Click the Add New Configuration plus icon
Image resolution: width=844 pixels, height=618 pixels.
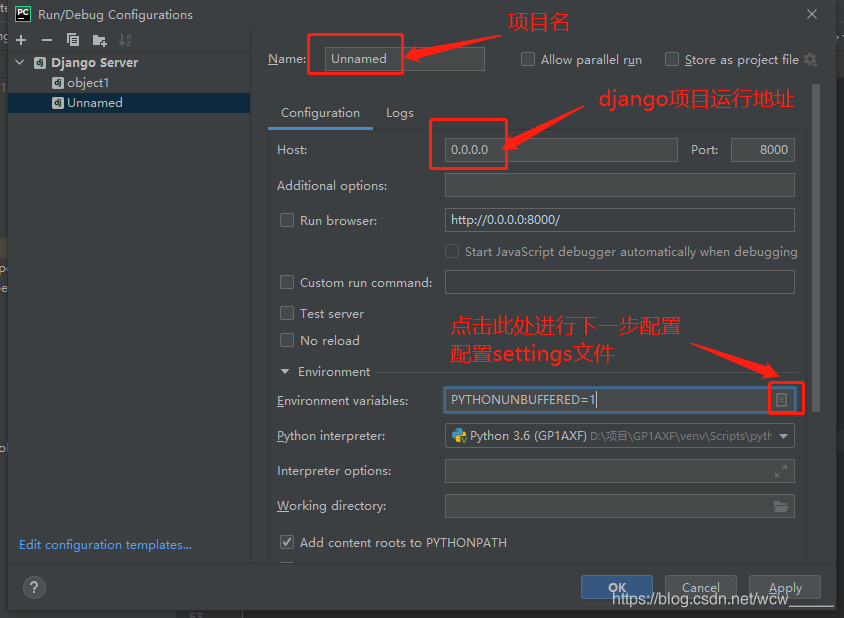21,40
